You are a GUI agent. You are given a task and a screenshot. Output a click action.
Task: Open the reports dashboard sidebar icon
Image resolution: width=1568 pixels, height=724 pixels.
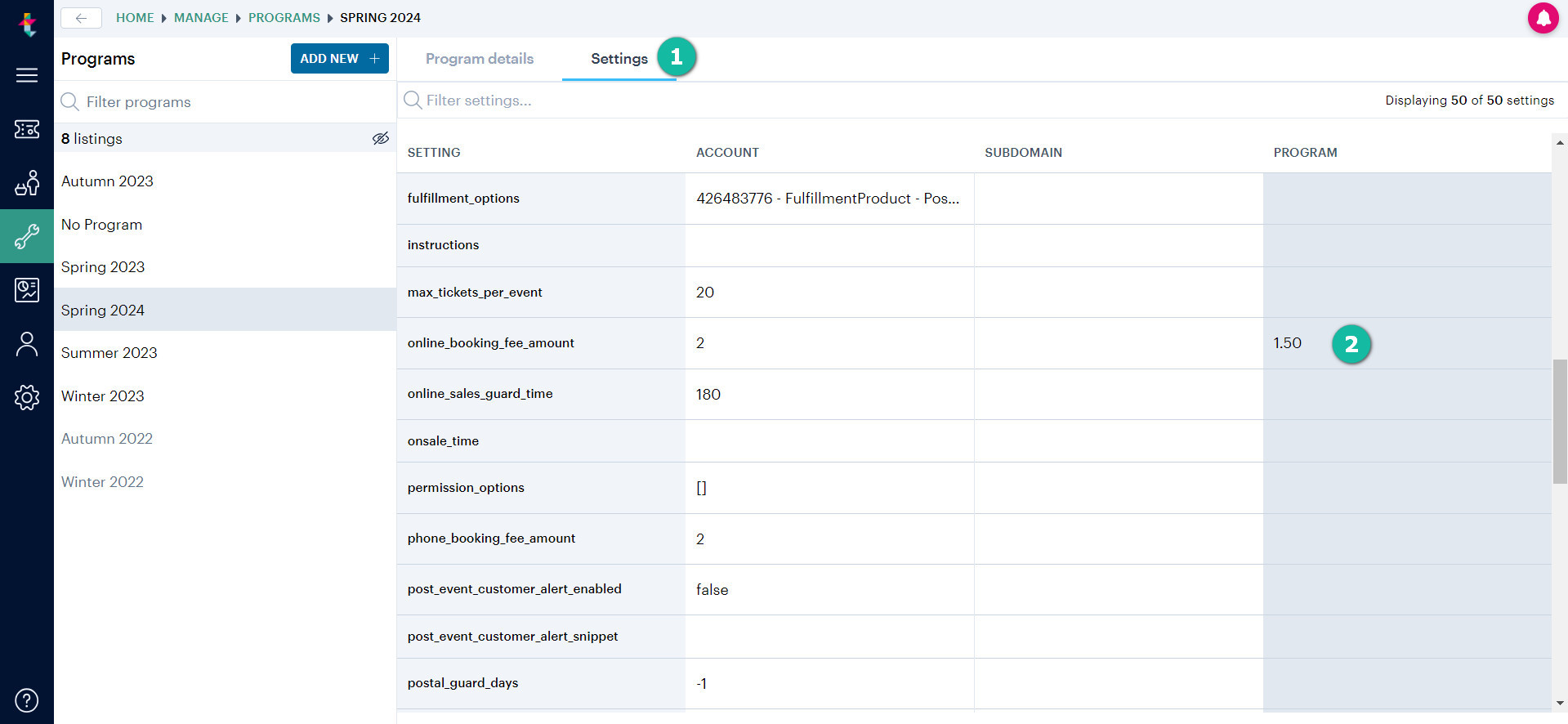coord(27,289)
